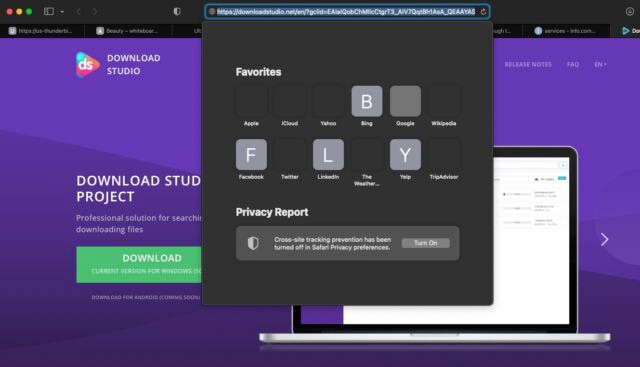Open the downloads icon in toolbar
Viewport: 640px width, 367px height.
click(630, 11)
